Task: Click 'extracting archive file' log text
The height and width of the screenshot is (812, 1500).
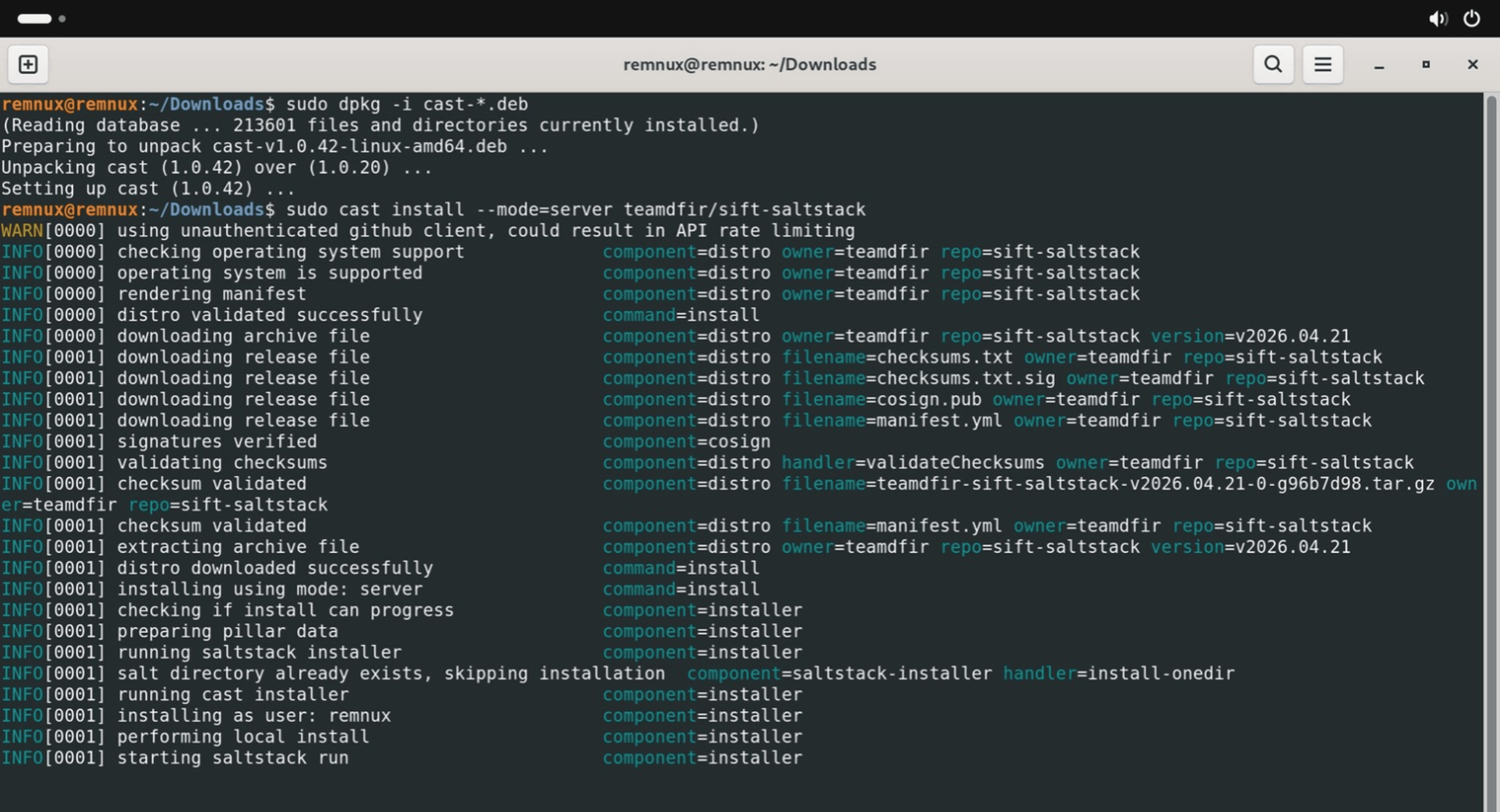Action: pyautogui.click(x=238, y=547)
